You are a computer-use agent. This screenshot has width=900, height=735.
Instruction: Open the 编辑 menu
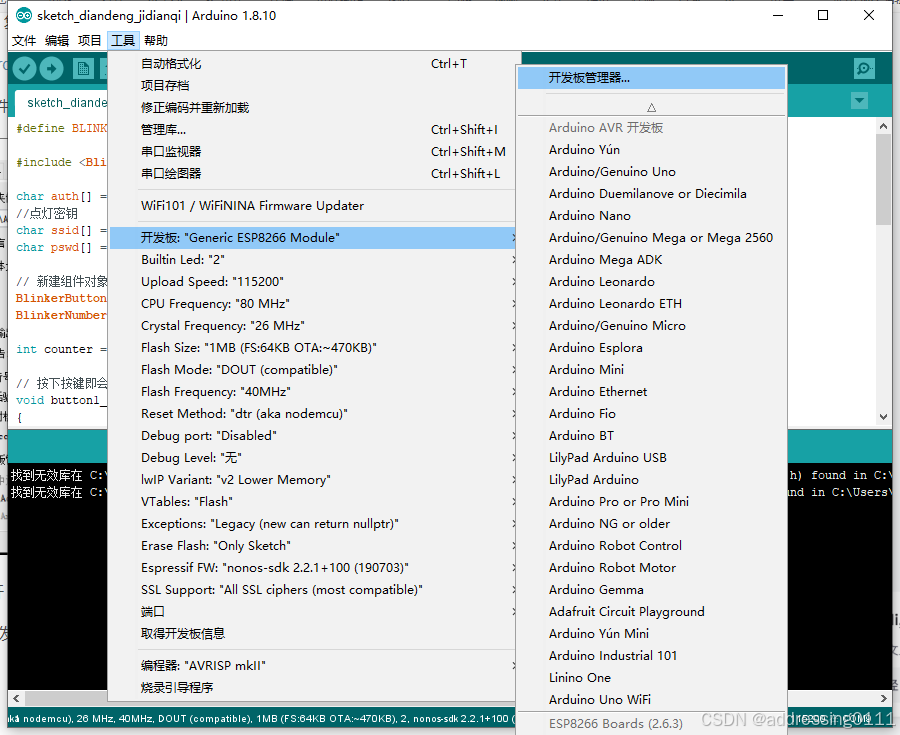pos(57,41)
